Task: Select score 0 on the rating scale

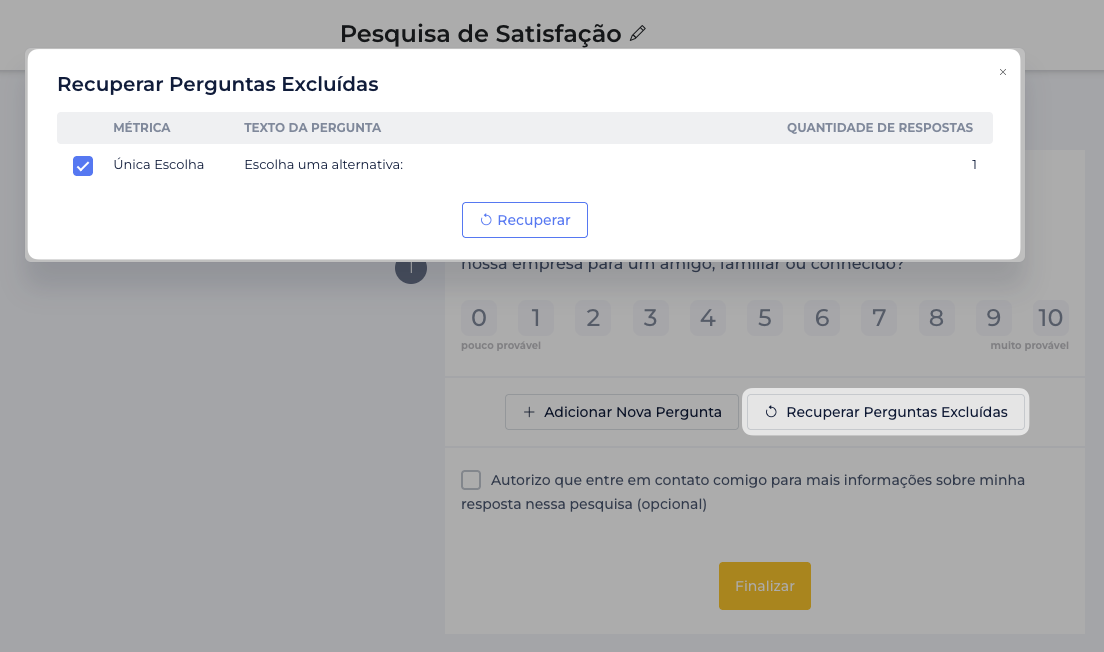Action: pyautogui.click(x=478, y=318)
